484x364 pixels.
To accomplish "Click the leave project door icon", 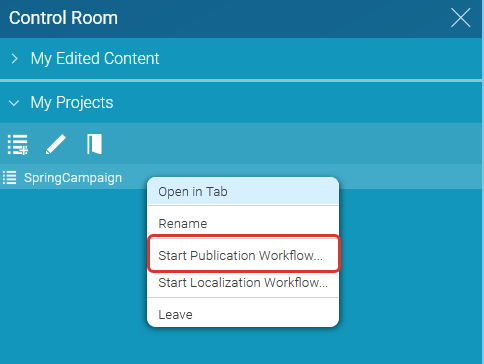I will tap(94, 144).
